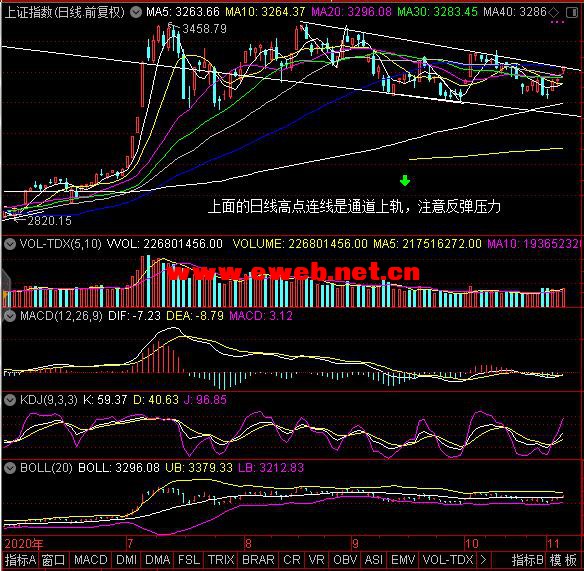Click the MA10: 3264.37 label
This screenshot has height=571, width=584.
pyautogui.click(x=265, y=12)
